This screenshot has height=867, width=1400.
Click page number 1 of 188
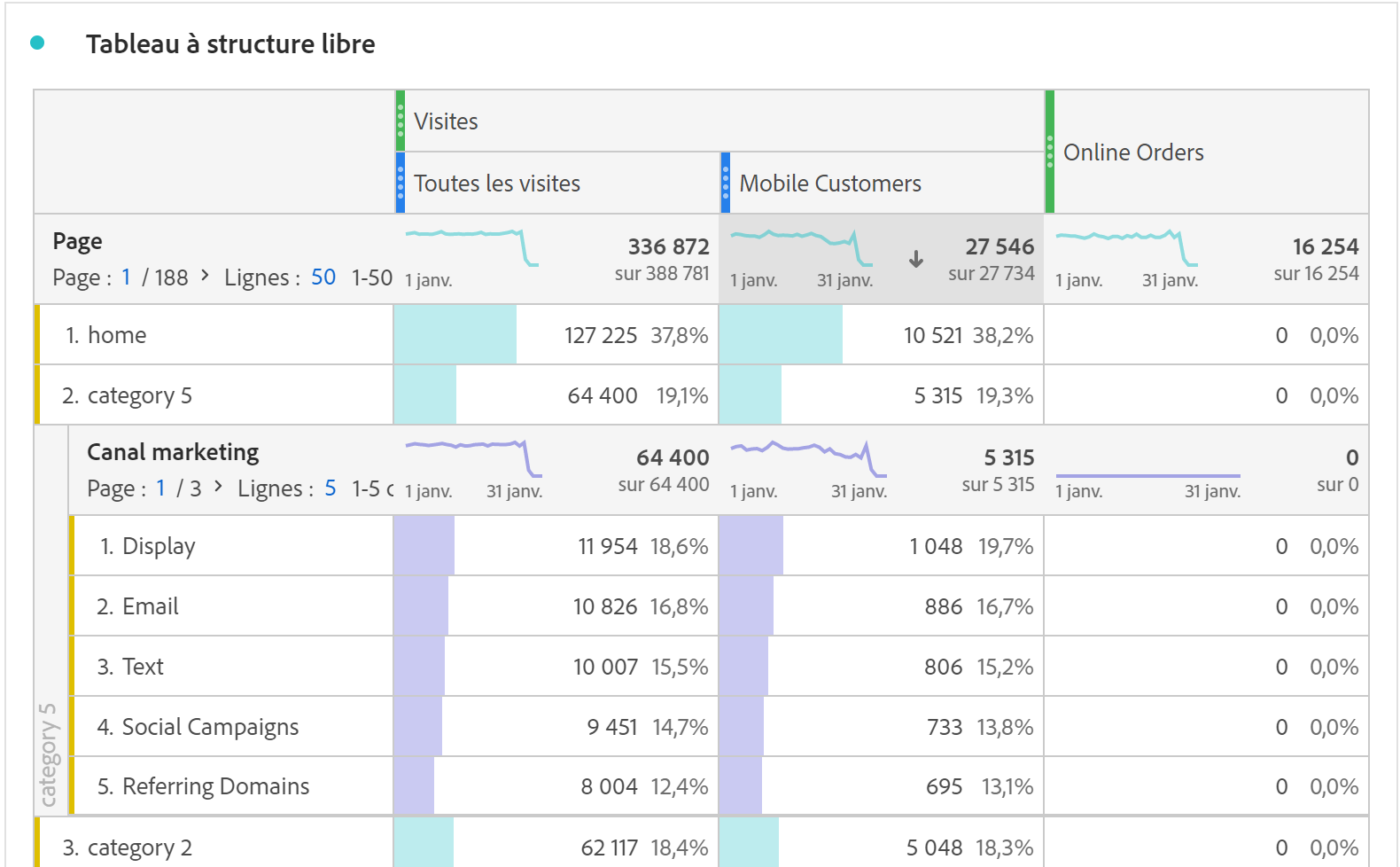[126, 277]
